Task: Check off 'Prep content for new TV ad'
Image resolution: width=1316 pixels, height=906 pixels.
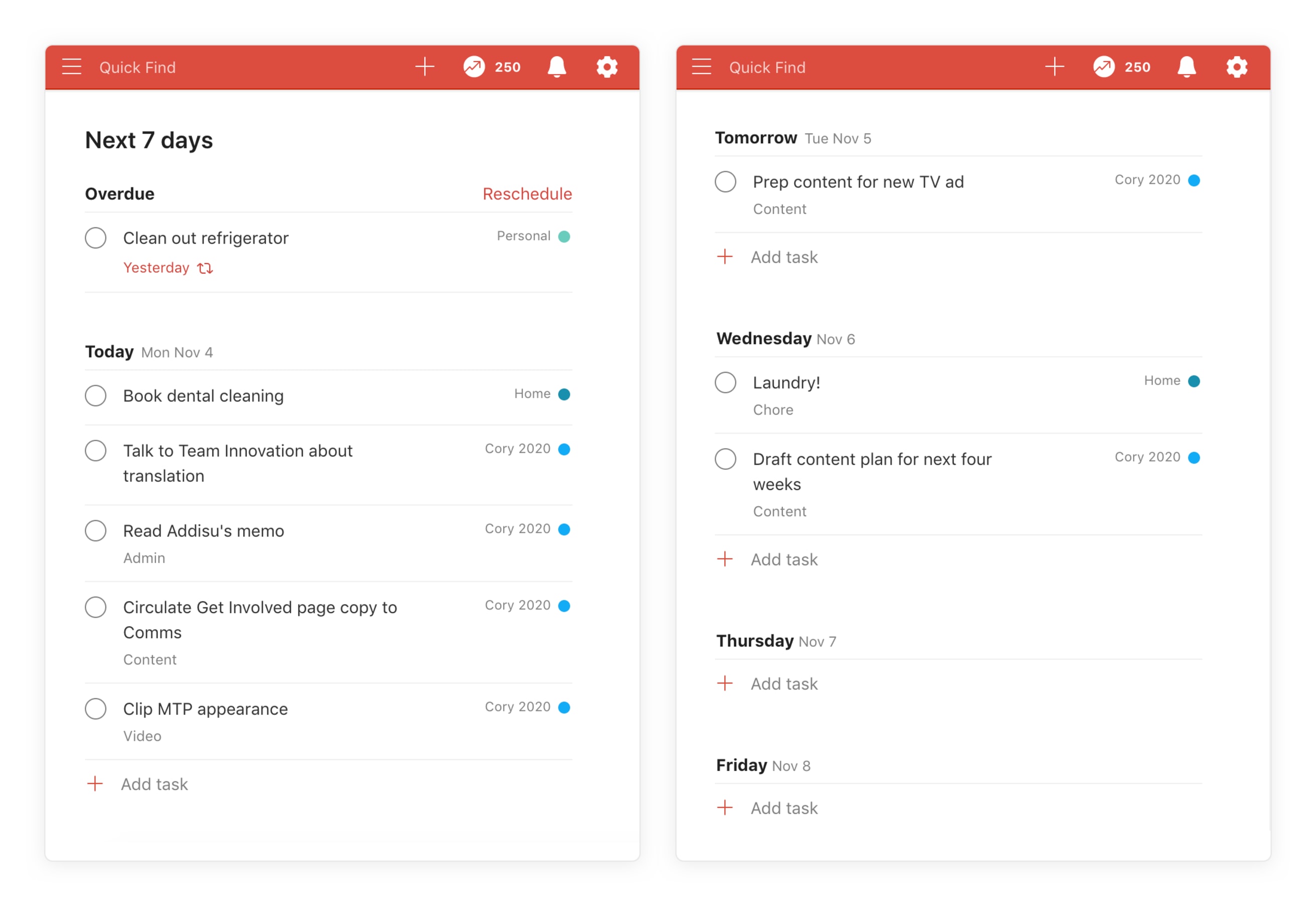Action: click(x=725, y=182)
